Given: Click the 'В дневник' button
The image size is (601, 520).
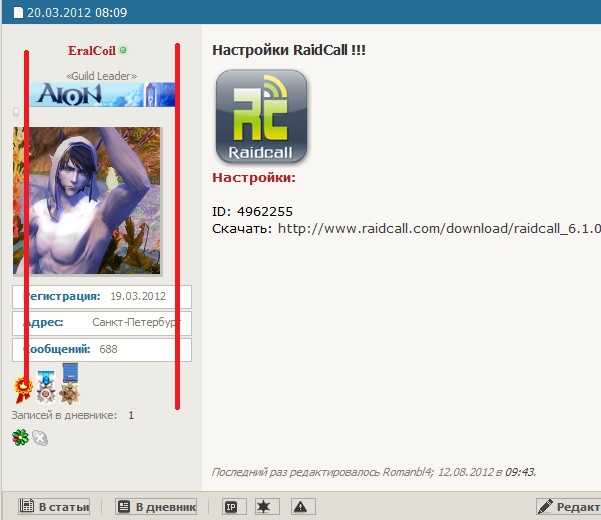Looking at the screenshot, I should click(x=156, y=507).
